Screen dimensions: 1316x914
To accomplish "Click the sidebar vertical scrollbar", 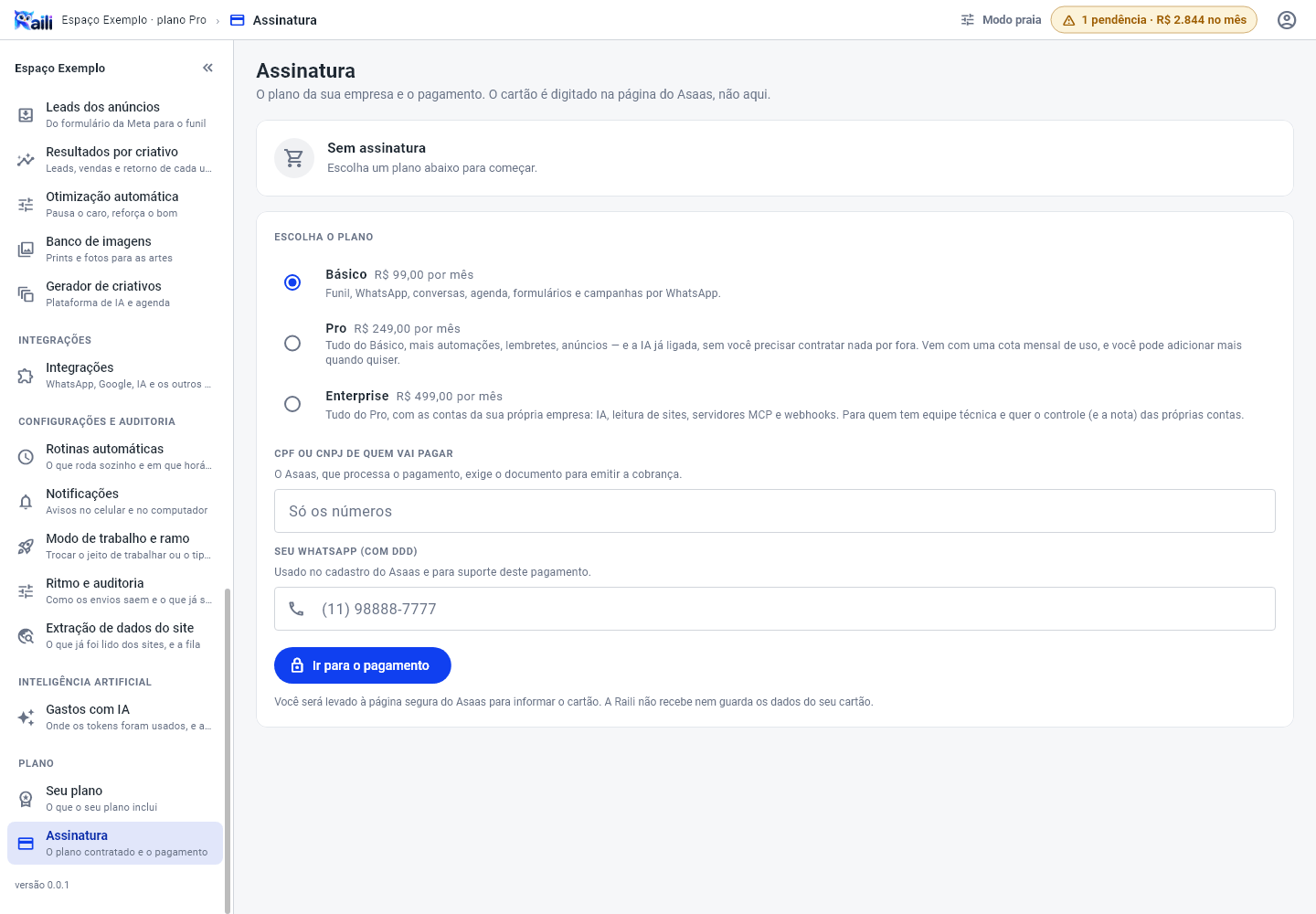I will (228, 749).
